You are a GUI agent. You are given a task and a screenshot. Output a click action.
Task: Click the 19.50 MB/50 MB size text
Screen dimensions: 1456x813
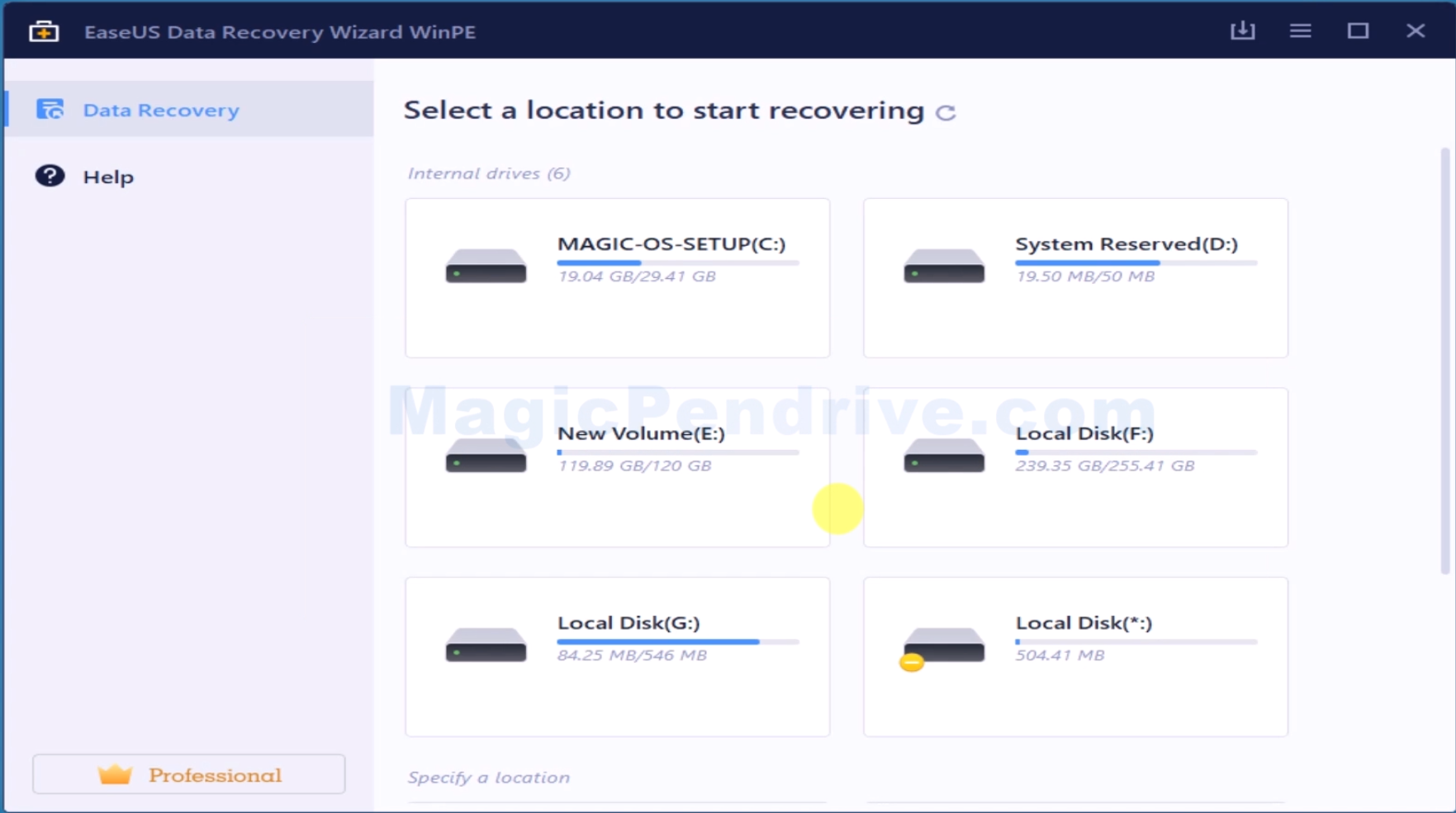(1085, 277)
